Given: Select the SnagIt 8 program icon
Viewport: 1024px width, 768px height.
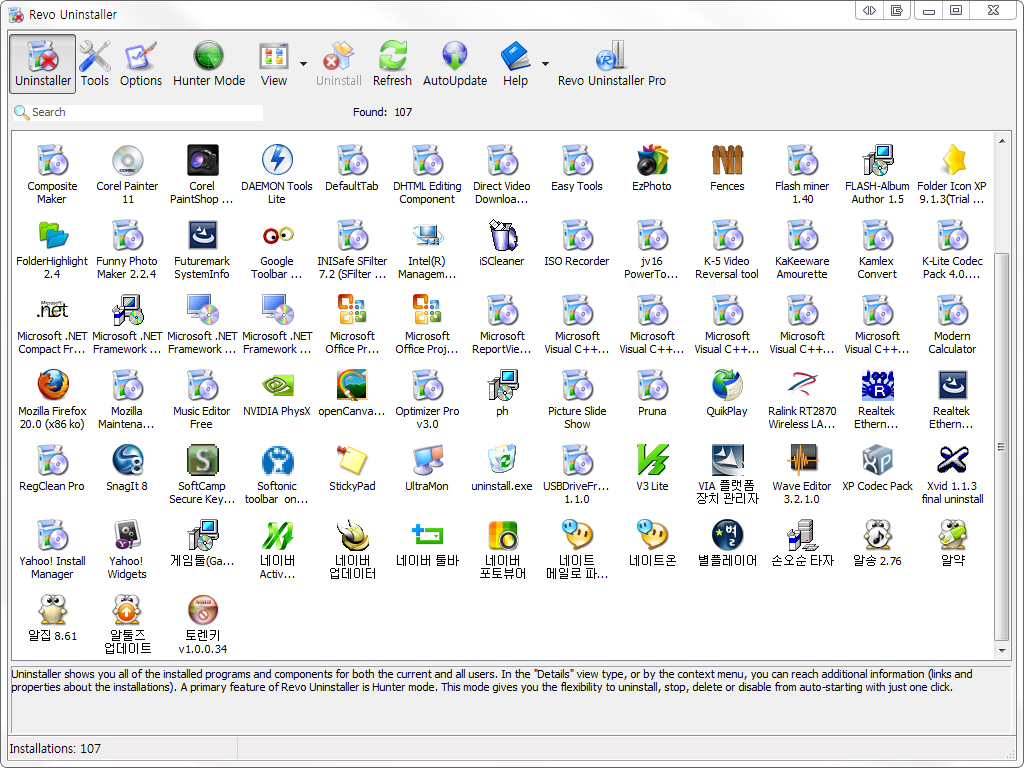Looking at the screenshot, I should (127, 460).
